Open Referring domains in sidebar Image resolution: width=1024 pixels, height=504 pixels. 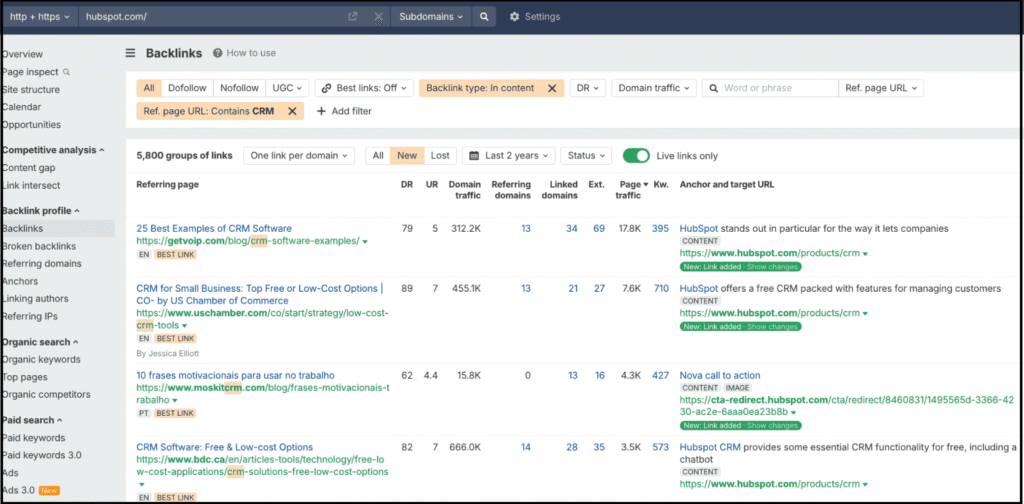point(41,264)
